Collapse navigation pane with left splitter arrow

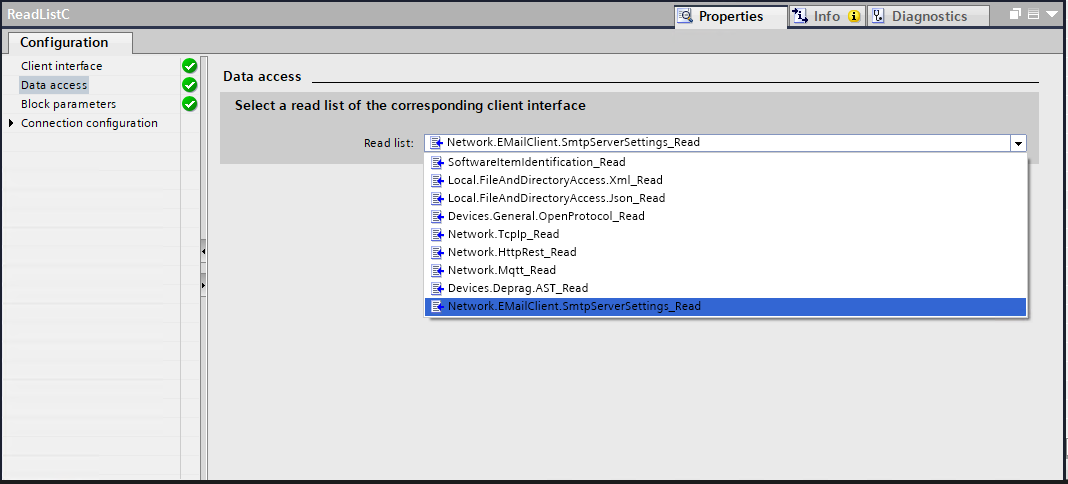(x=203, y=249)
